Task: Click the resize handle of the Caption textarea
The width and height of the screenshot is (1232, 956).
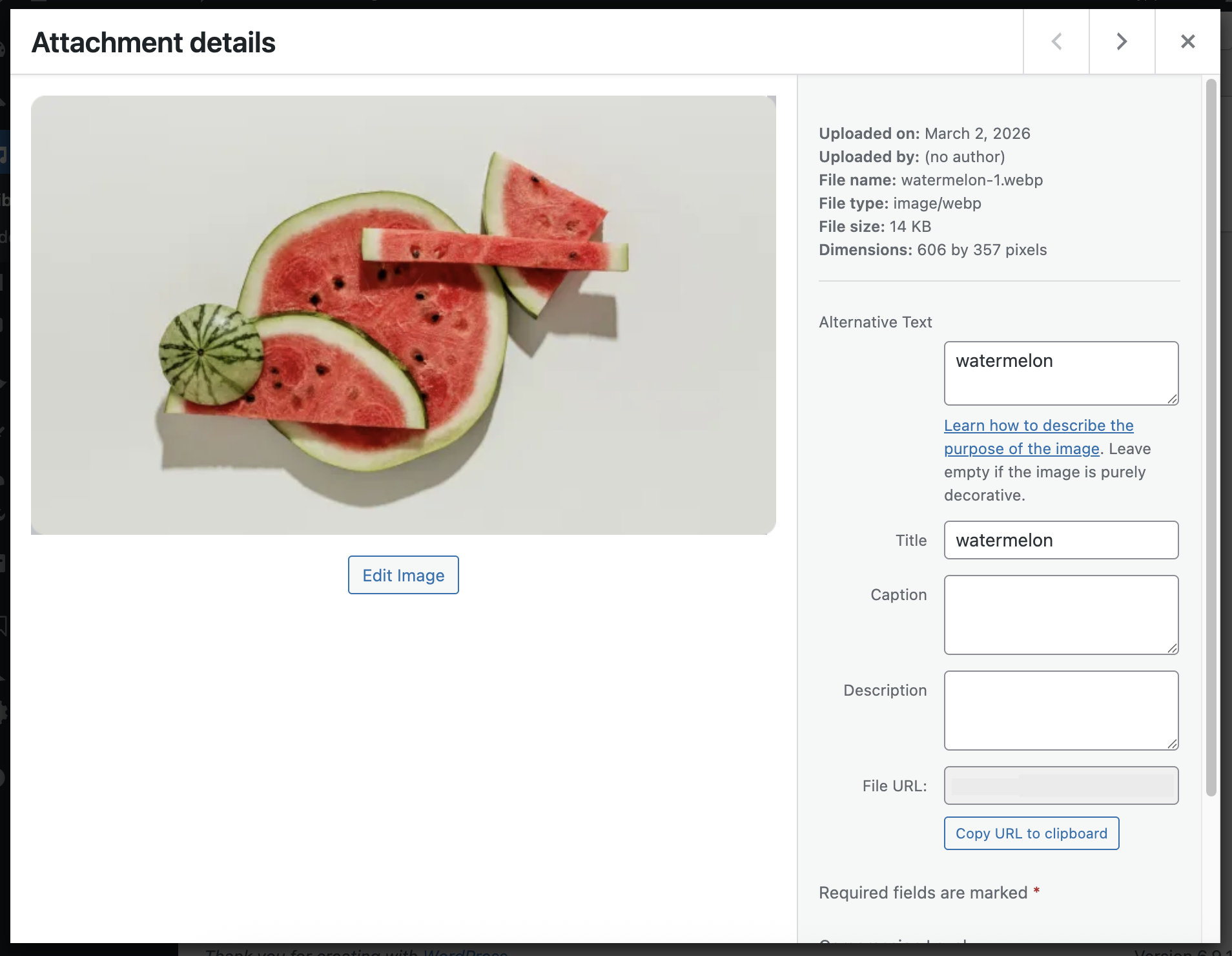Action: [x=1173, y=649]
